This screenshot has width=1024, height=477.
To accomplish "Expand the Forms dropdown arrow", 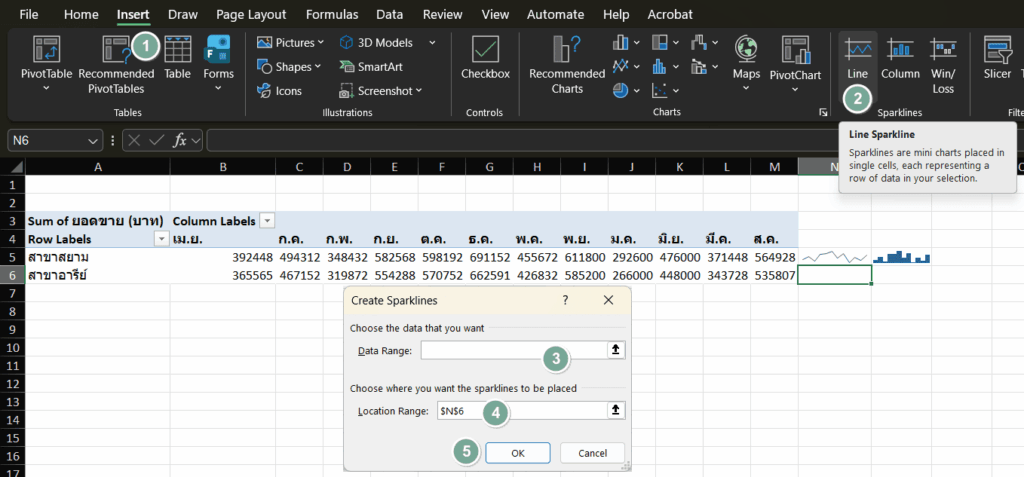I will pyautogui.click(x=218, y=88).
